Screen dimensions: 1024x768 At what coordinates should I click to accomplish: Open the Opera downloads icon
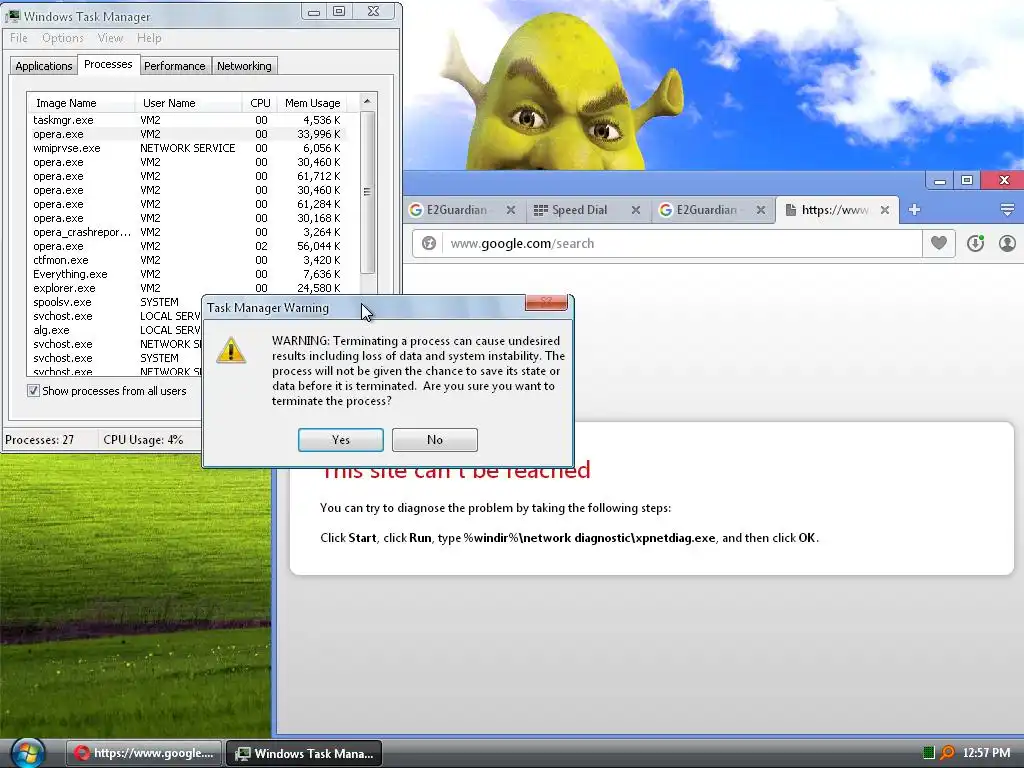pyautogui.click(x=975, y=244)
